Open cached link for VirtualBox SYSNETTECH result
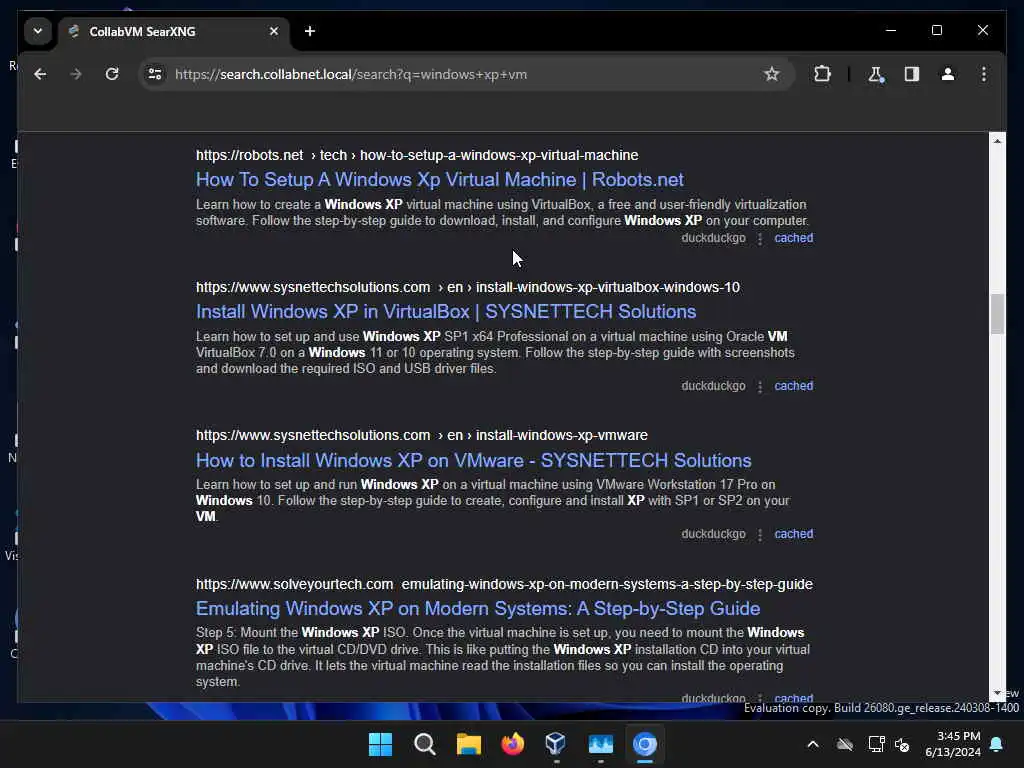The height and width of the screenshot is (768, 1024). [x=793, y=386]
